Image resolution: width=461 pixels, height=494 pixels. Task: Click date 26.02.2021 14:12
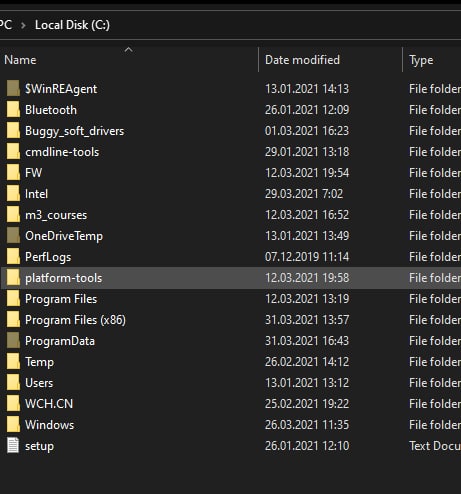tap(307, 362)
